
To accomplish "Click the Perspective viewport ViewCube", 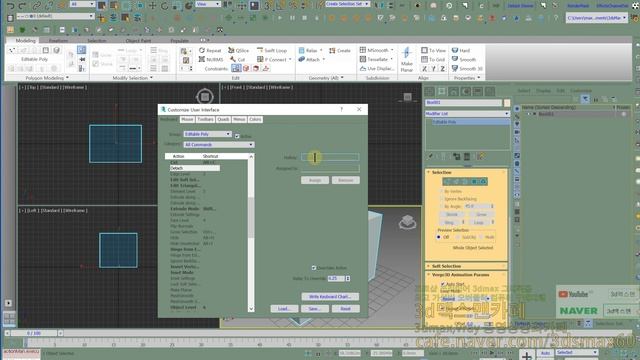I will click(407, 222).
